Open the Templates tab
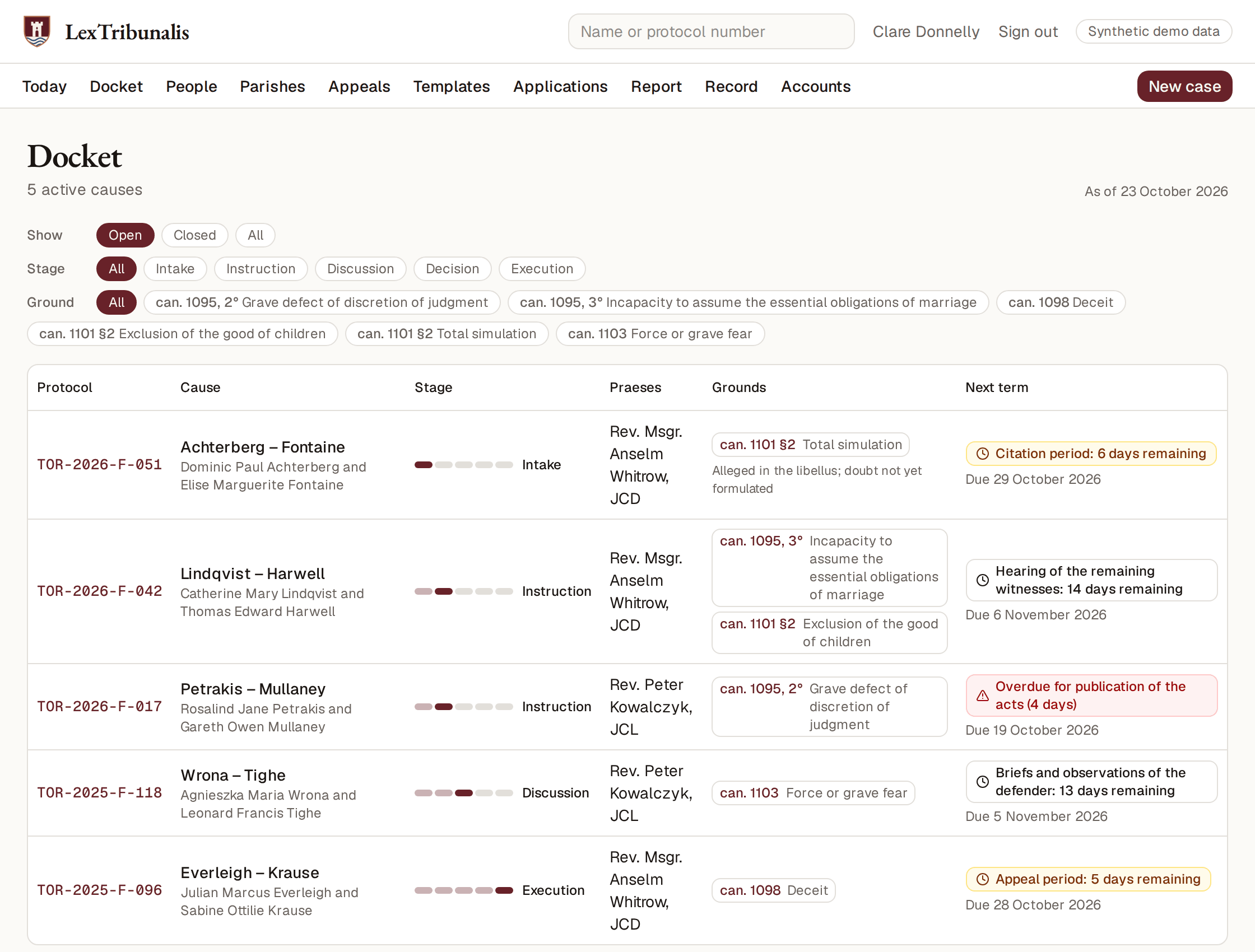The width and height of the screenshot is (1255, 952). [452, 86]
